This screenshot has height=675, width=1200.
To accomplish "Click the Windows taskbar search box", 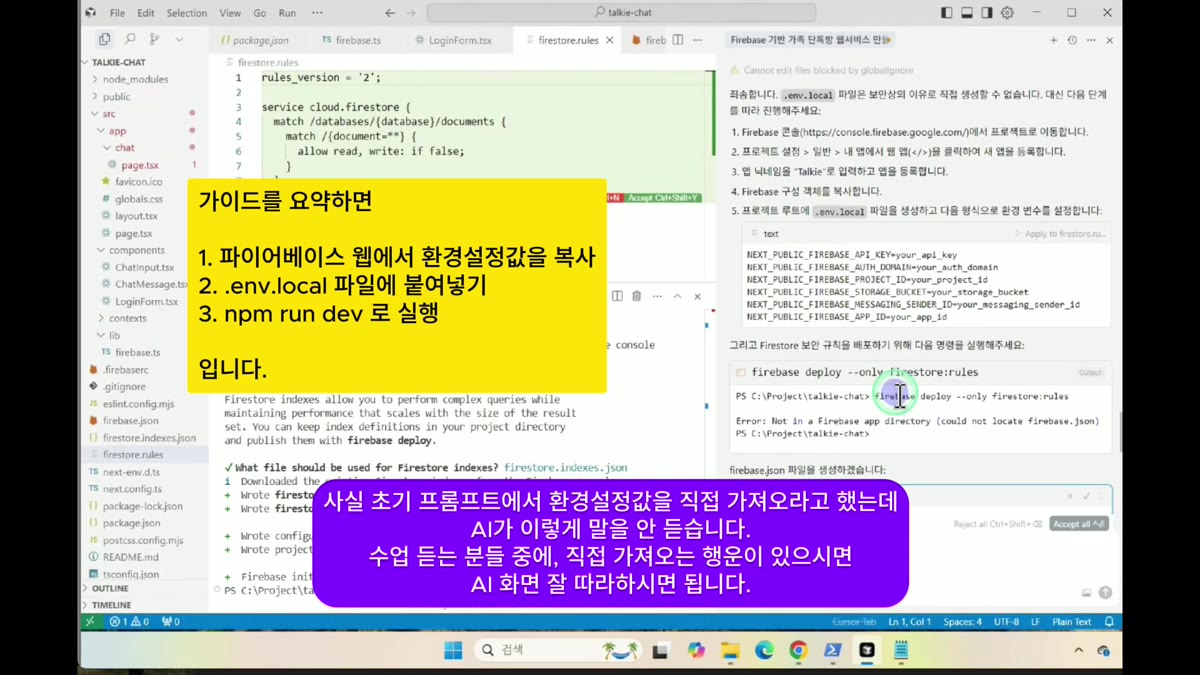I will tap(557, 651).
